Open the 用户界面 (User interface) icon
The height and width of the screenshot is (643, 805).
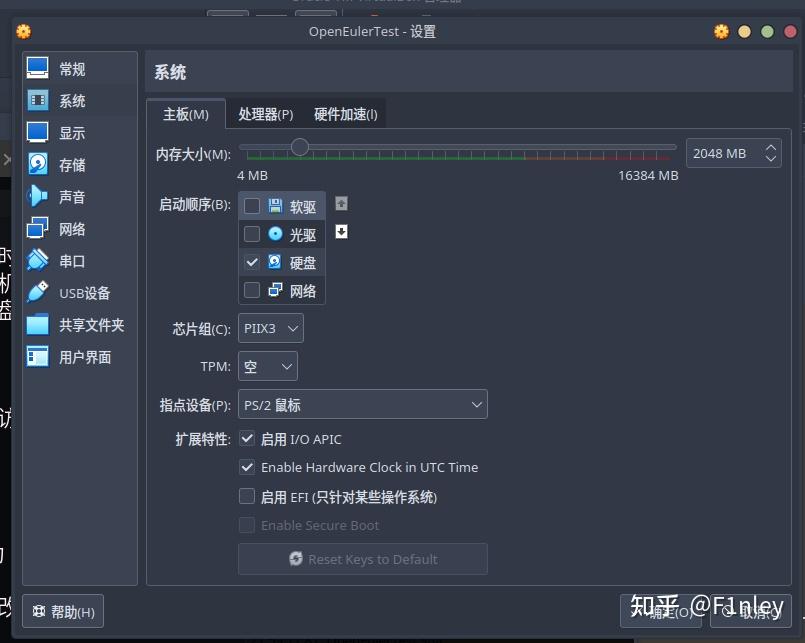[x=37, y=356]
